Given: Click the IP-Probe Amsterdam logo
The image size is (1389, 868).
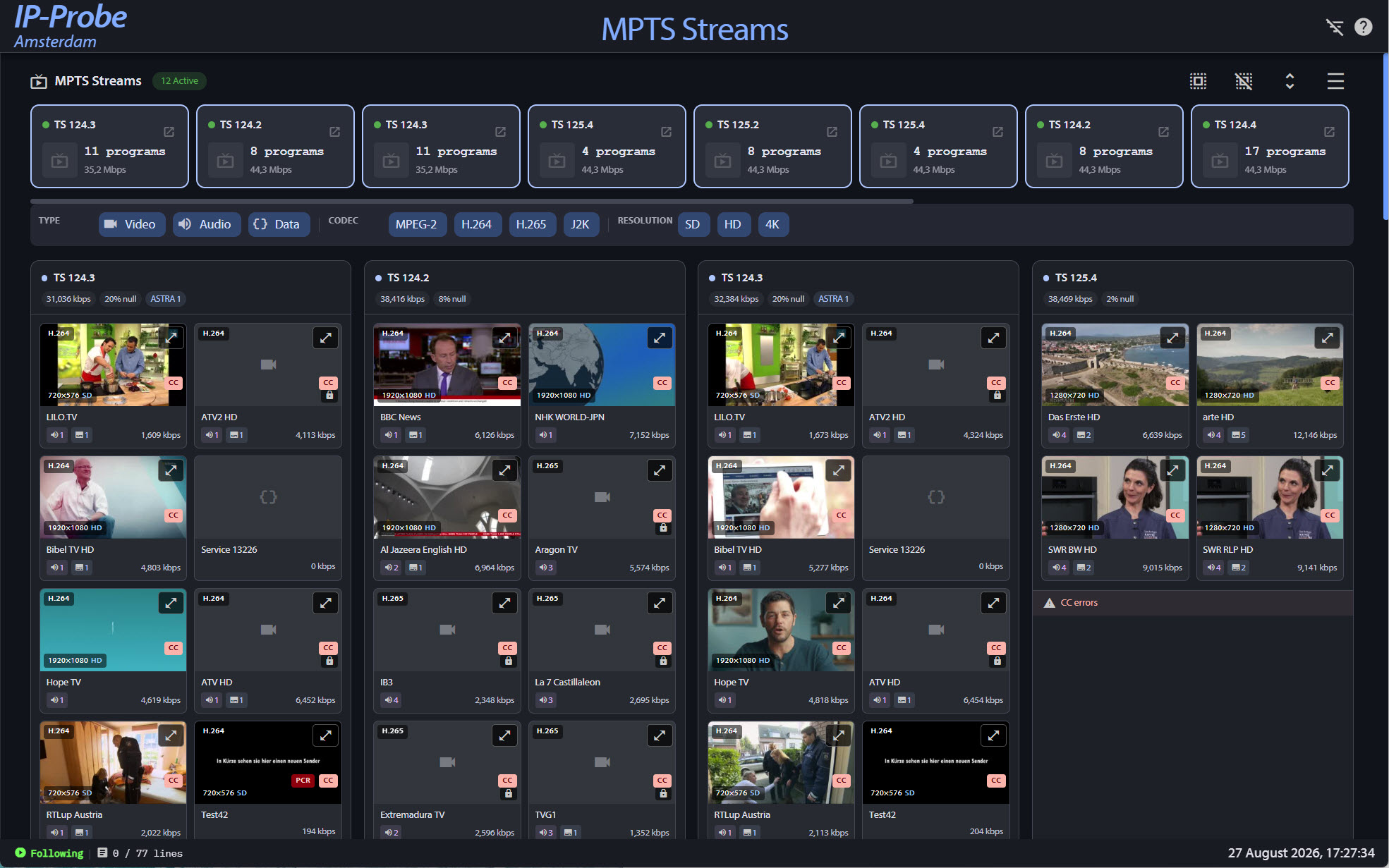Looking at the screenshot, I should tap(71, 27).
